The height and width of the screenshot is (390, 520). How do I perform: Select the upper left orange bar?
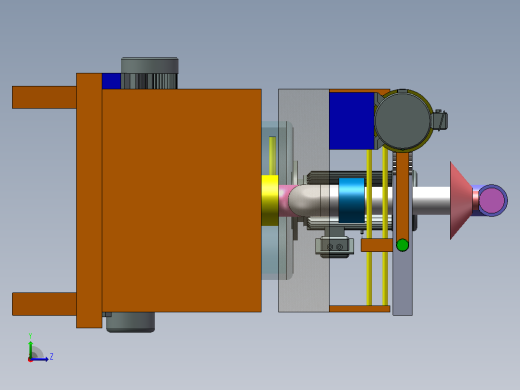click(x=44, y=97)
